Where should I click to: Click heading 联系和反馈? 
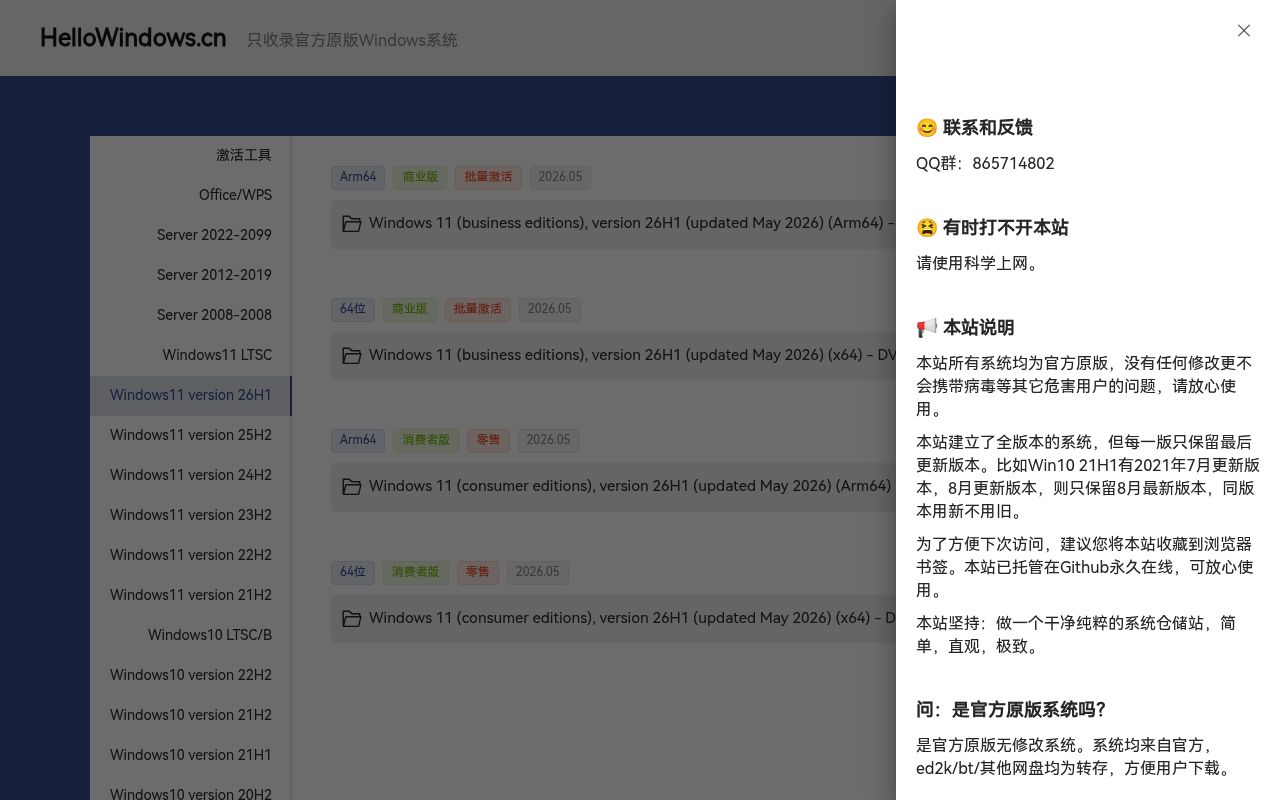988,128
